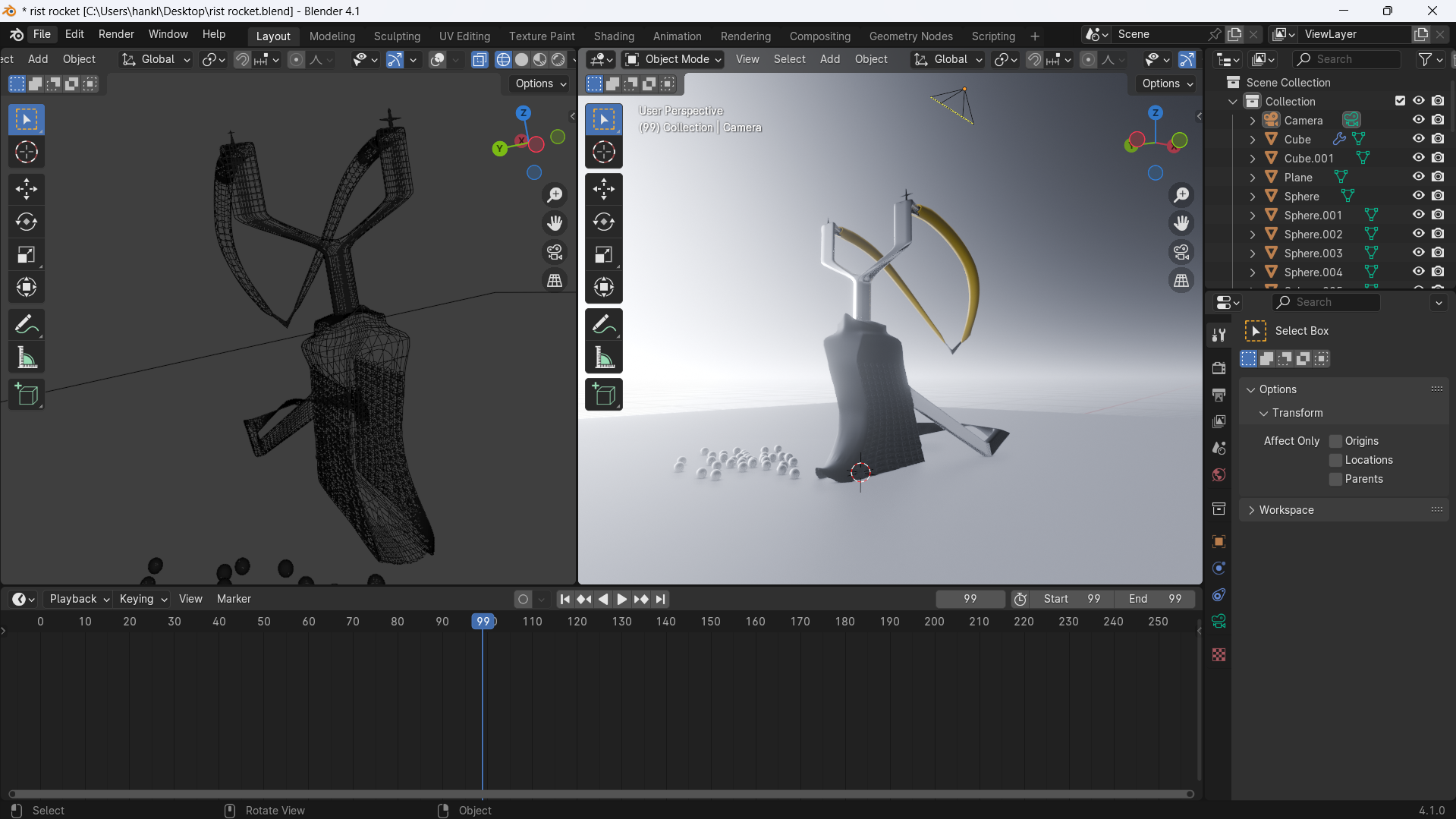This screenshot has height=819, width=1456.
Task: Click the pan hand icon in right viewport
Action: (1181, 223)
